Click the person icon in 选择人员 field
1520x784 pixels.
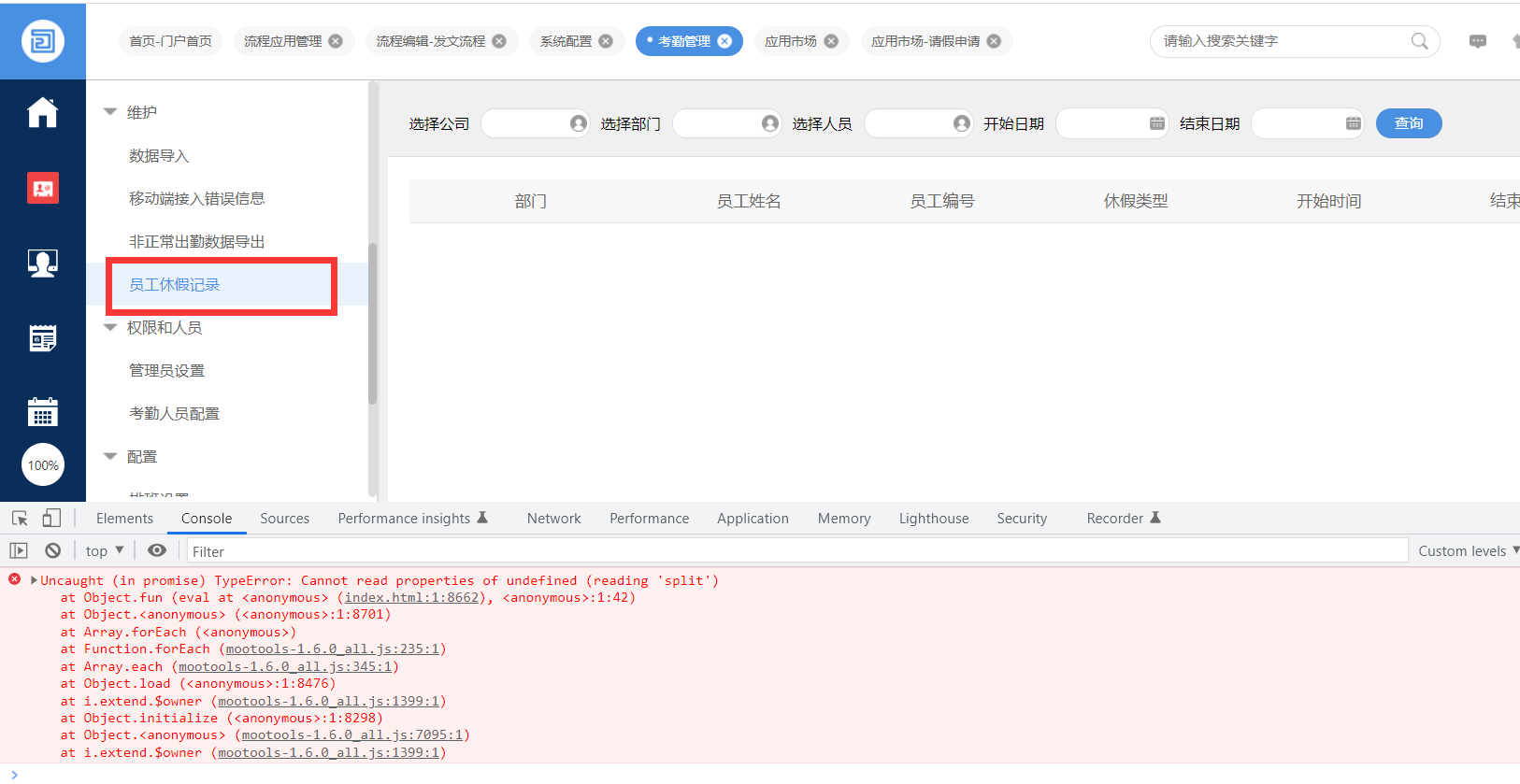coord(962,123)
